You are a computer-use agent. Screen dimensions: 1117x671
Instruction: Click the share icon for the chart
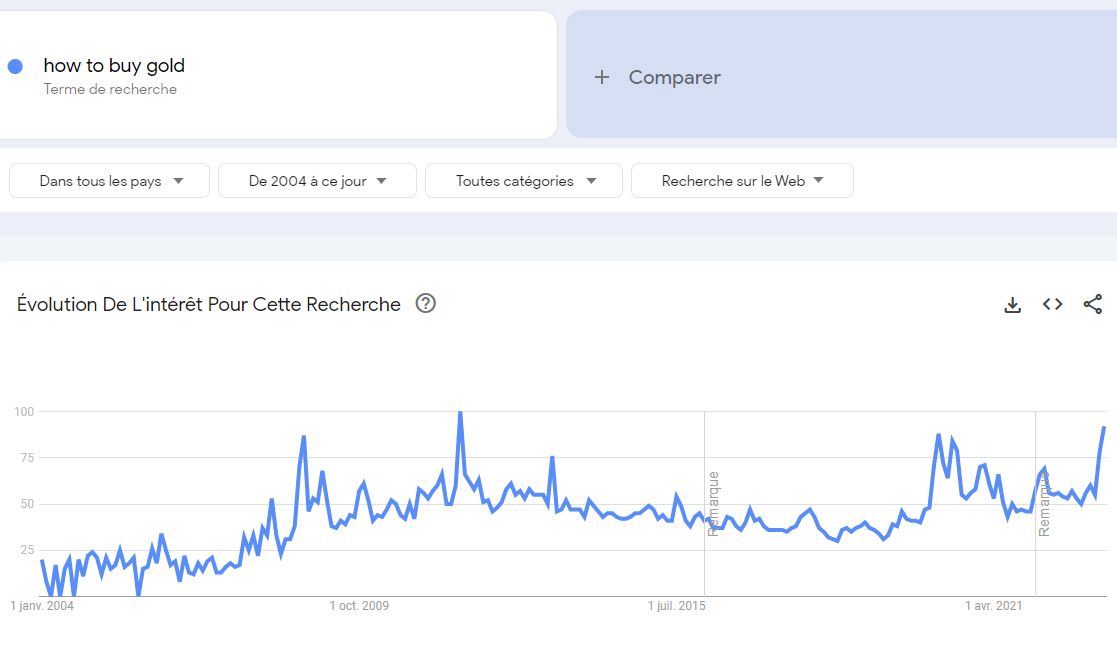1092,304
